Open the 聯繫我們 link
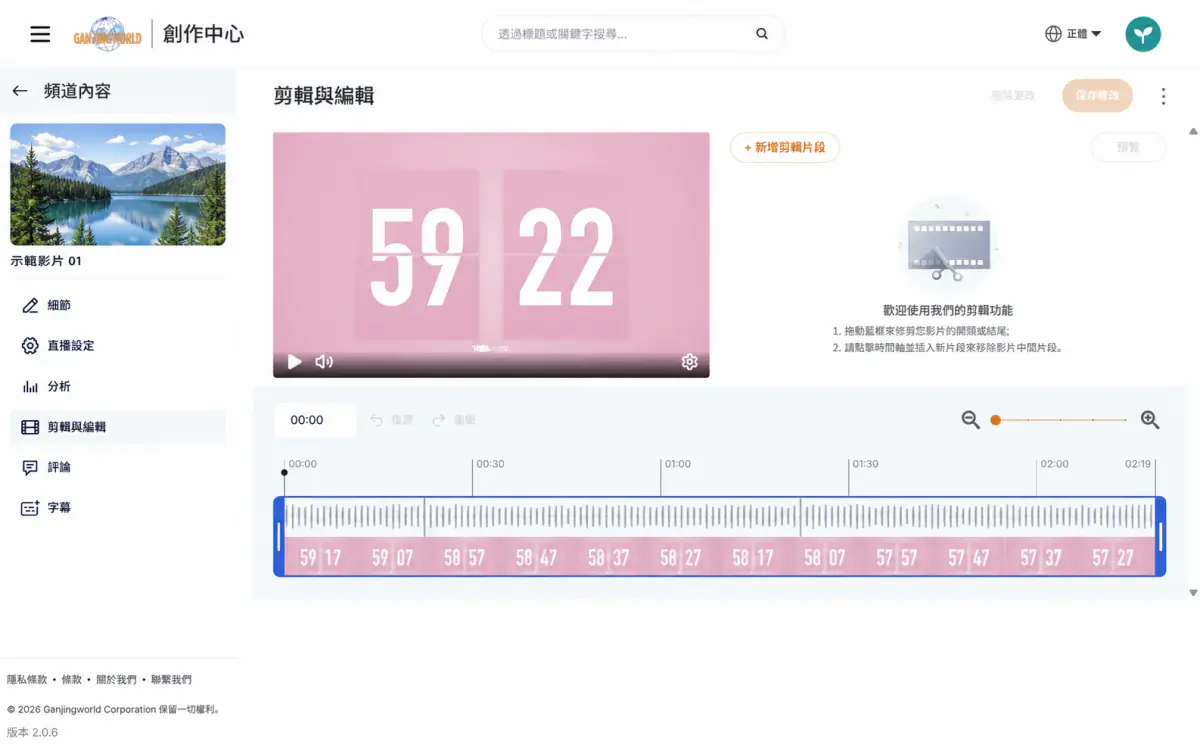The width and height of the screenshot is (1200, 751). (x=171, y=680)
